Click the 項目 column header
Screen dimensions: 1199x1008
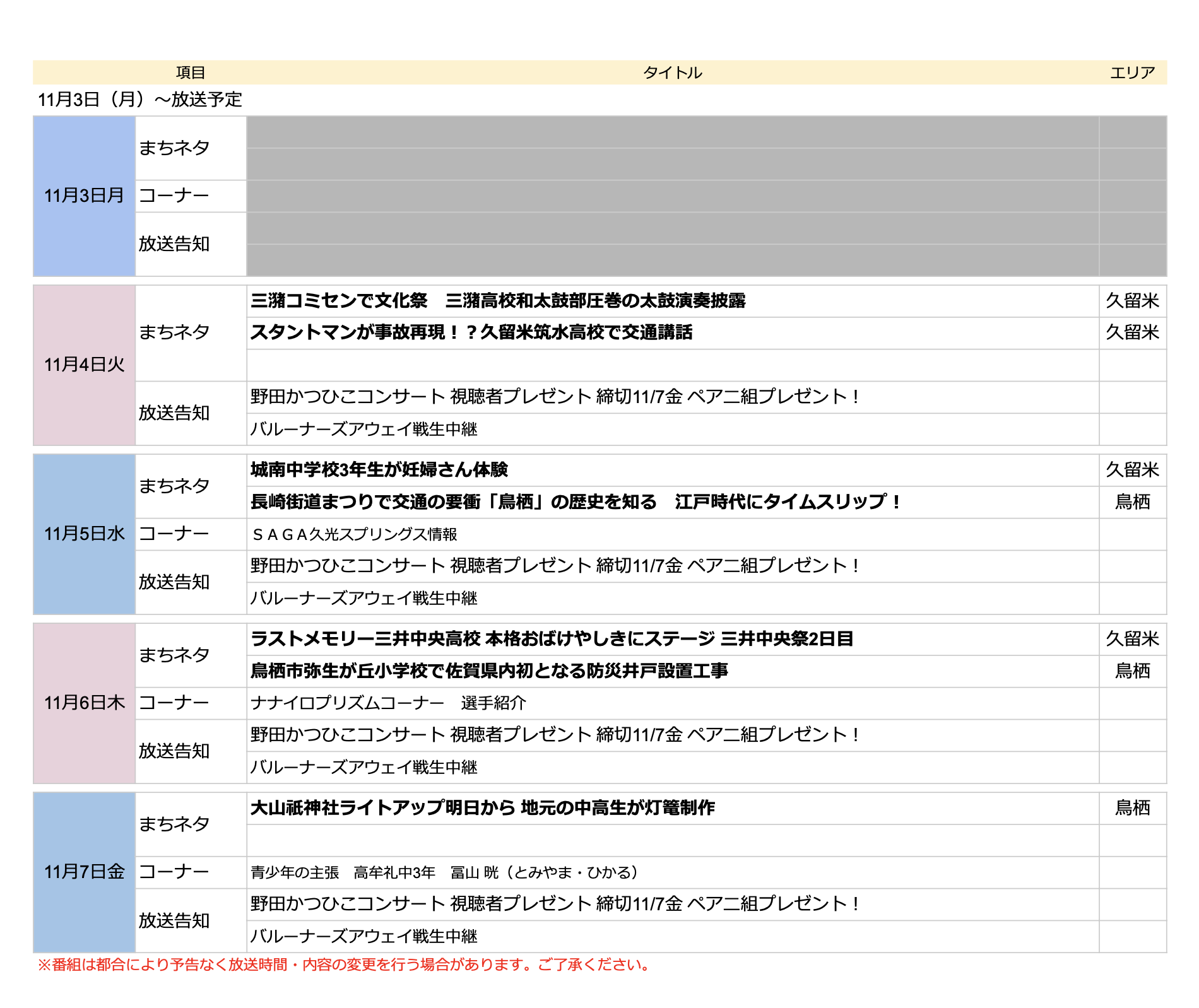click(190, 73)
